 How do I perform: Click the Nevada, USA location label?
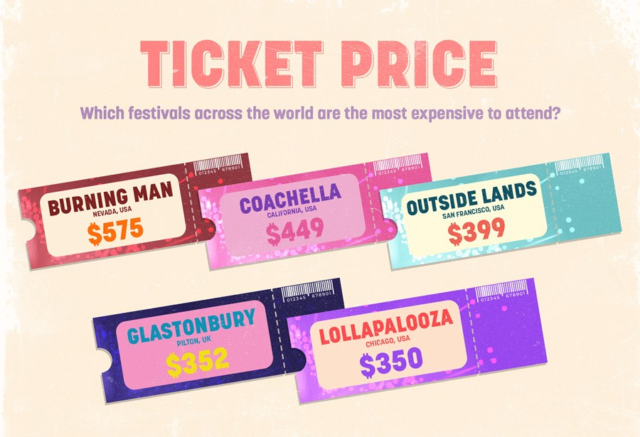(x=112, y=211)
